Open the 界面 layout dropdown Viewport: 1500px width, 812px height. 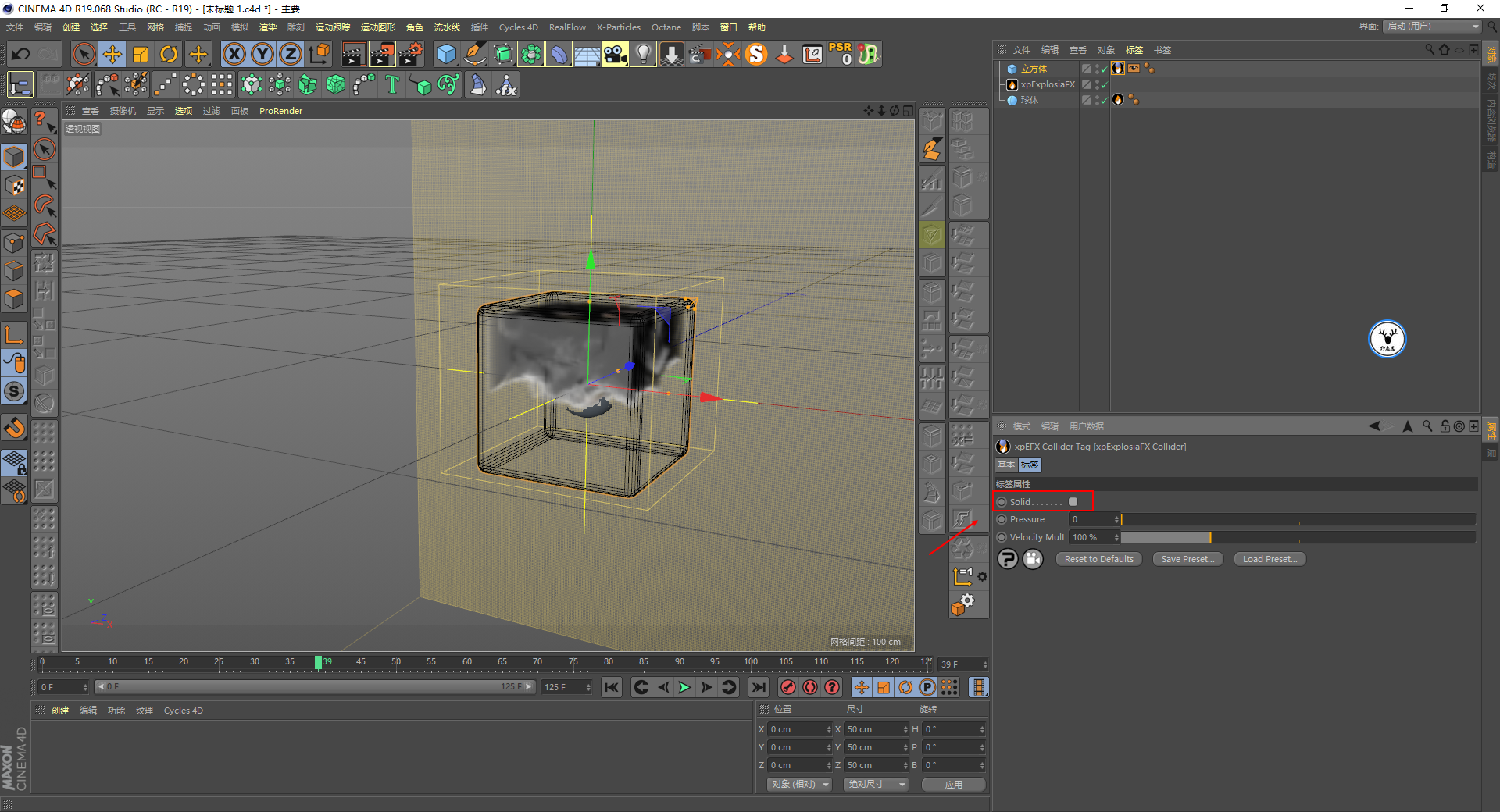tap(1432, 27)
